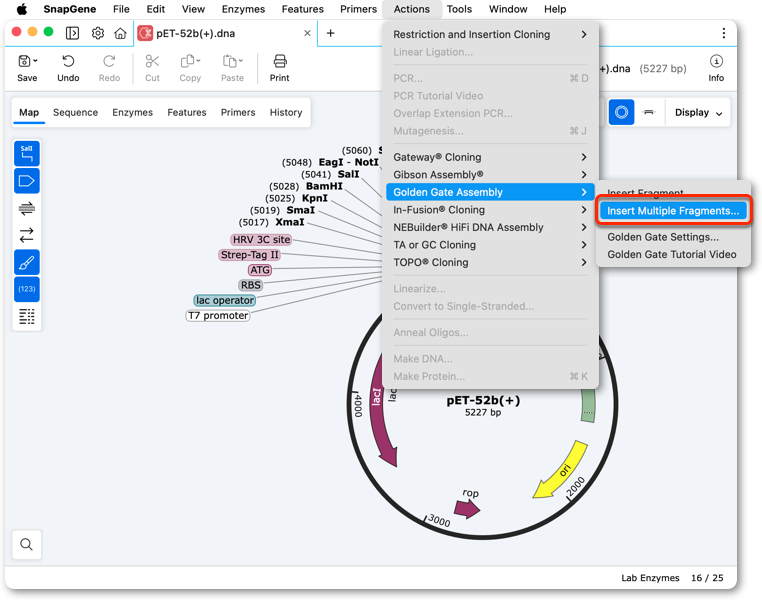762x600 pixels.
Task: Highlight Golden Gate Assembly menu item
Action: 490,192
